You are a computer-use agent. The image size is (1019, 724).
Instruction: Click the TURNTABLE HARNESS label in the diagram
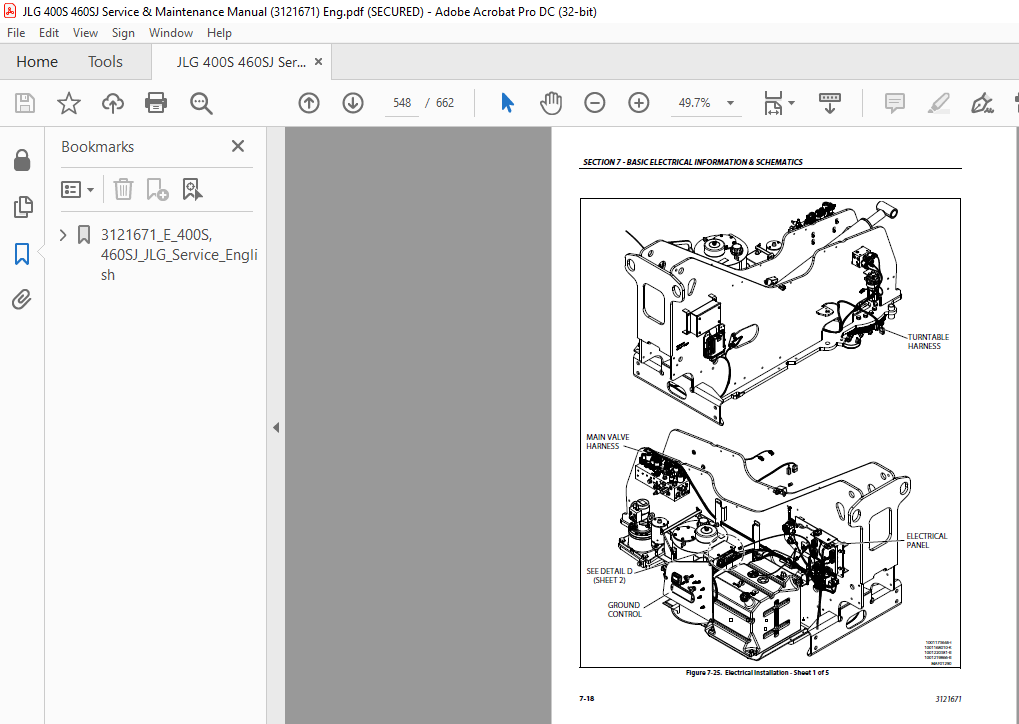(927, 341)
